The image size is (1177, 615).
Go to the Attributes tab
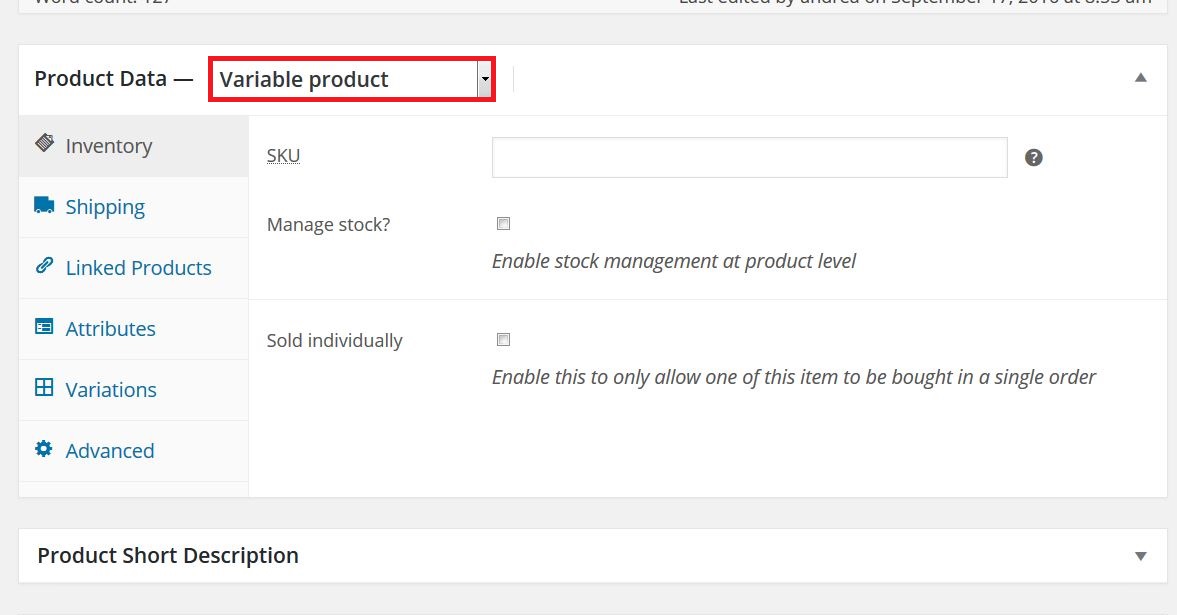(134, 329)
